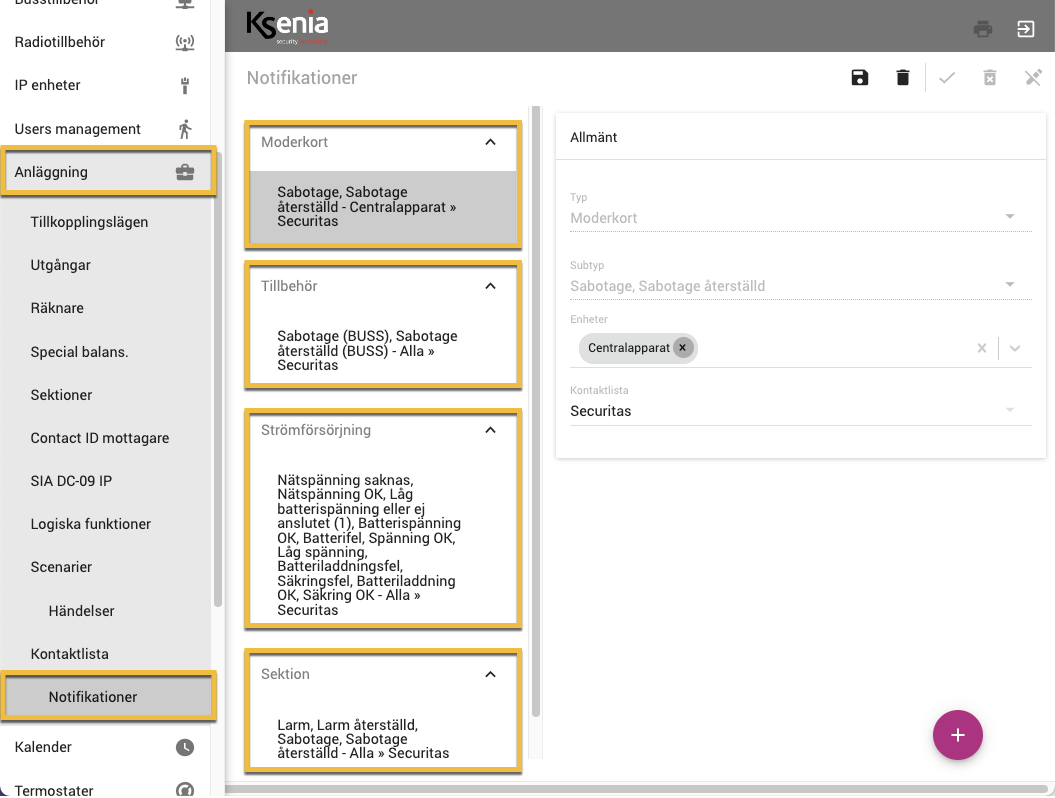Remove the Centralapparat chip with x
This screenshot has height=798, width=1055.
pos(682,348)
